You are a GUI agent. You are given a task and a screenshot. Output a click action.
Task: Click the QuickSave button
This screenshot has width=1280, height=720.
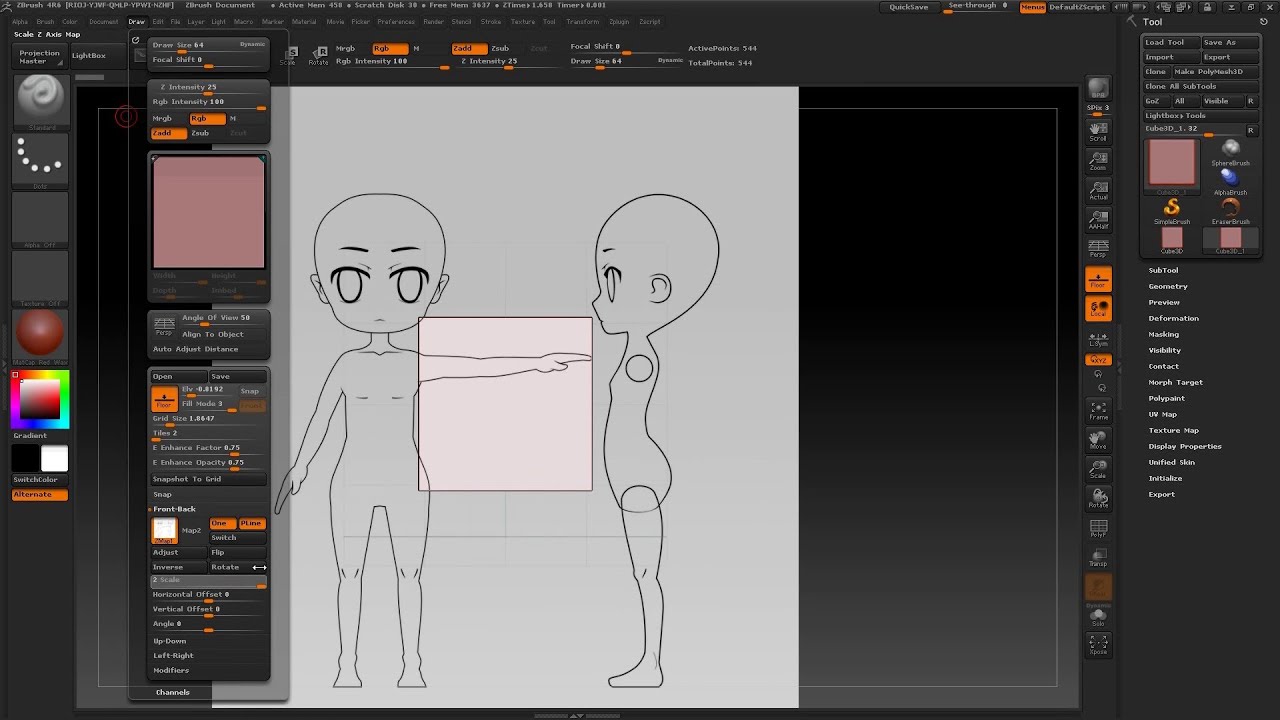(x=909, y=7)
